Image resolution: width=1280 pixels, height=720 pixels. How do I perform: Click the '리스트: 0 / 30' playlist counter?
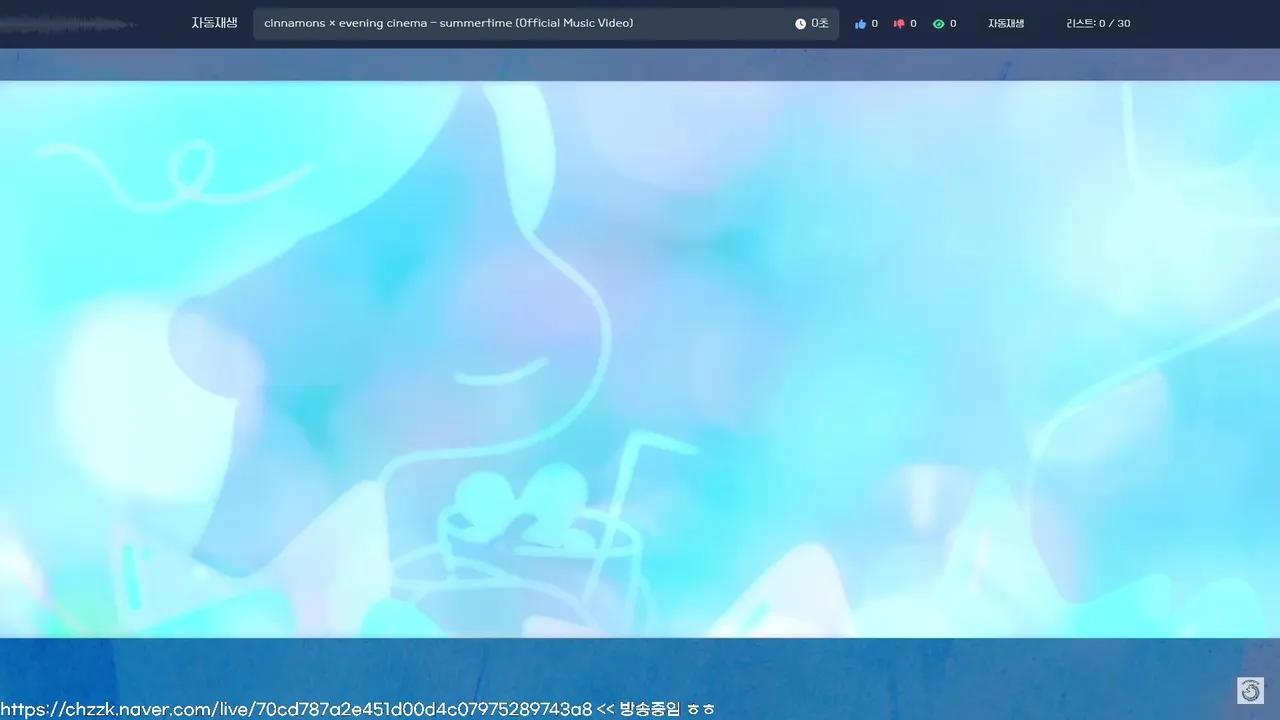tap(1098, 24)
